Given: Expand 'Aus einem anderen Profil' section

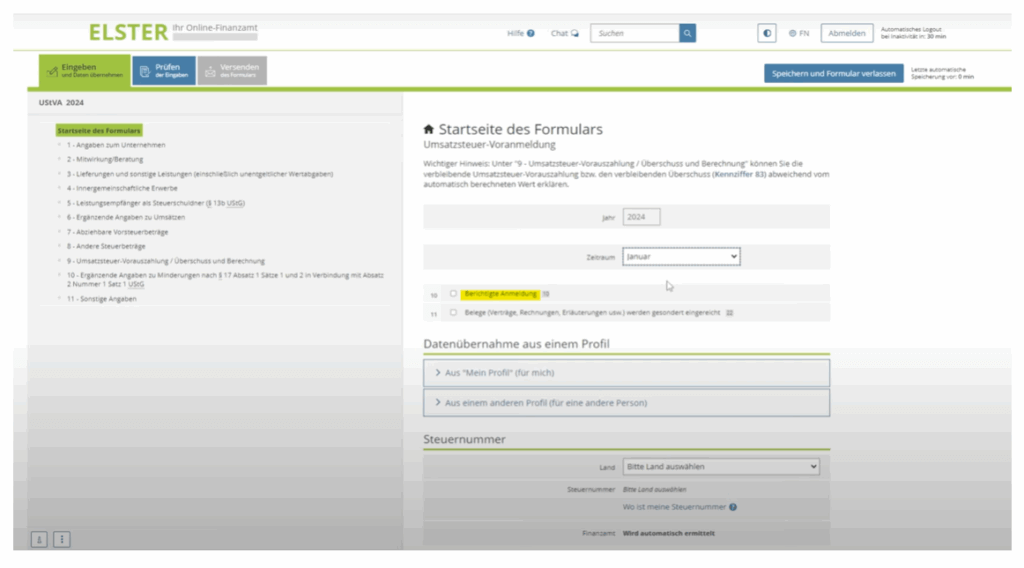Looking at the screenshot, I should 626,403.
